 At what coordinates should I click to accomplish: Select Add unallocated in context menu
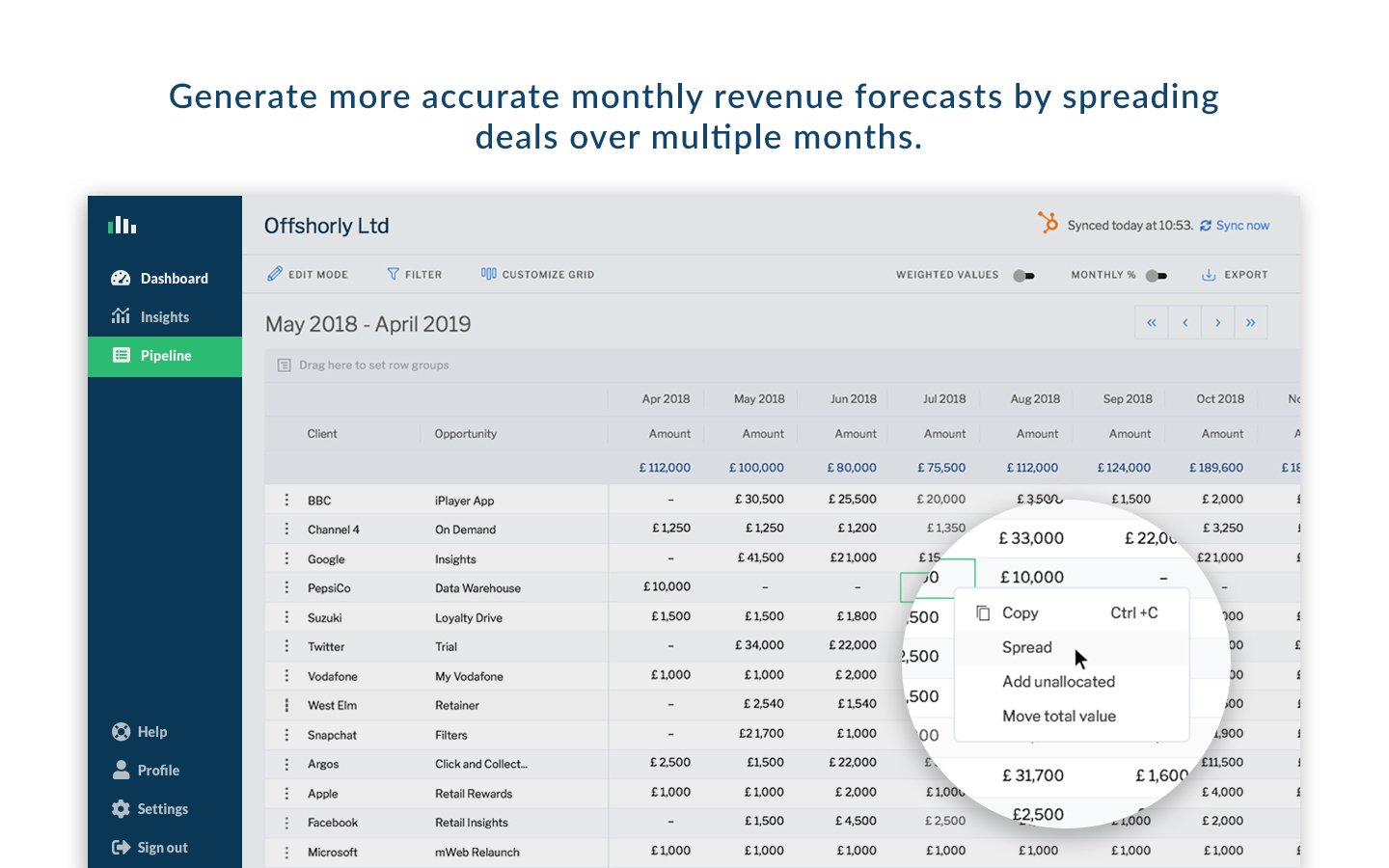(x=1058, y=682)
